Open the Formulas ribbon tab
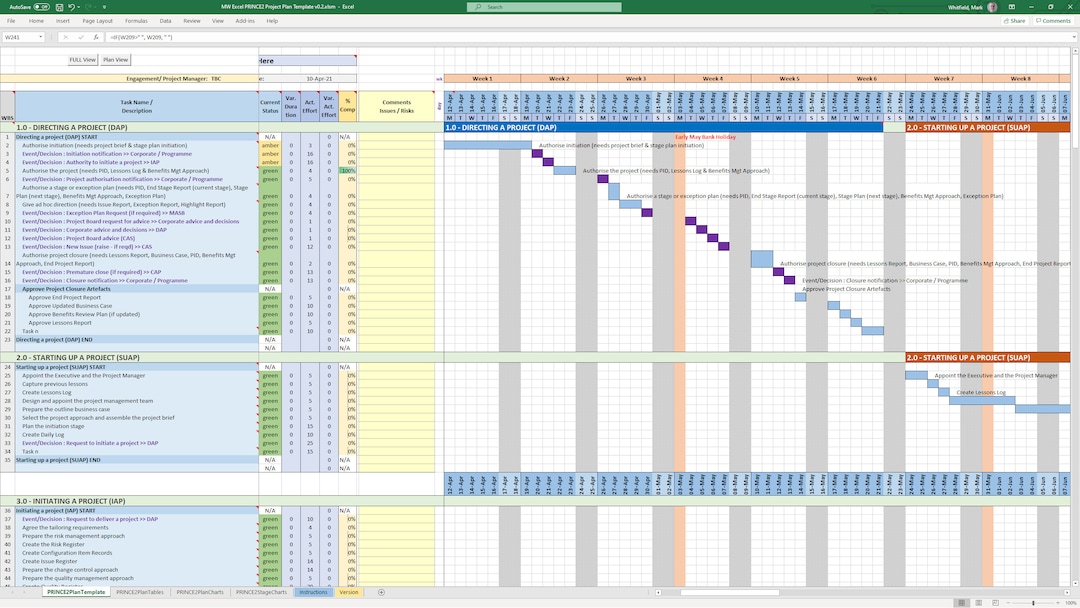Screen dimensions: 1080x608 coord(136,20)
